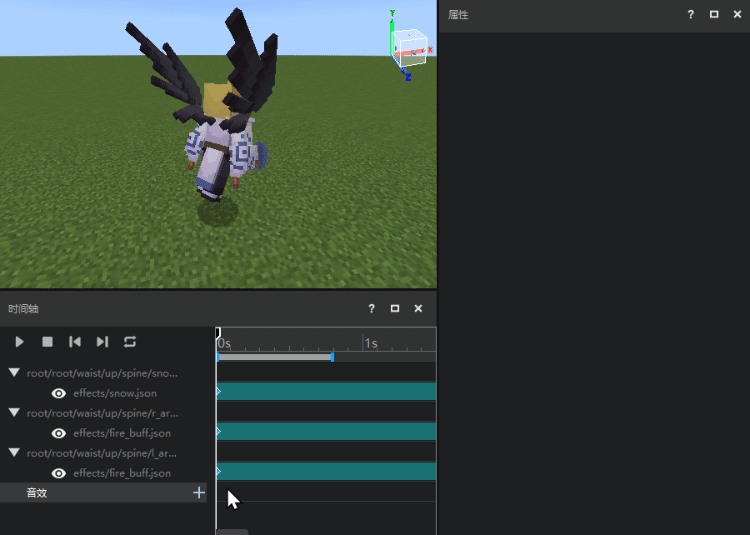750x535 pixels.
Task: Toggle loop playback icon
Action: [130, 342]
